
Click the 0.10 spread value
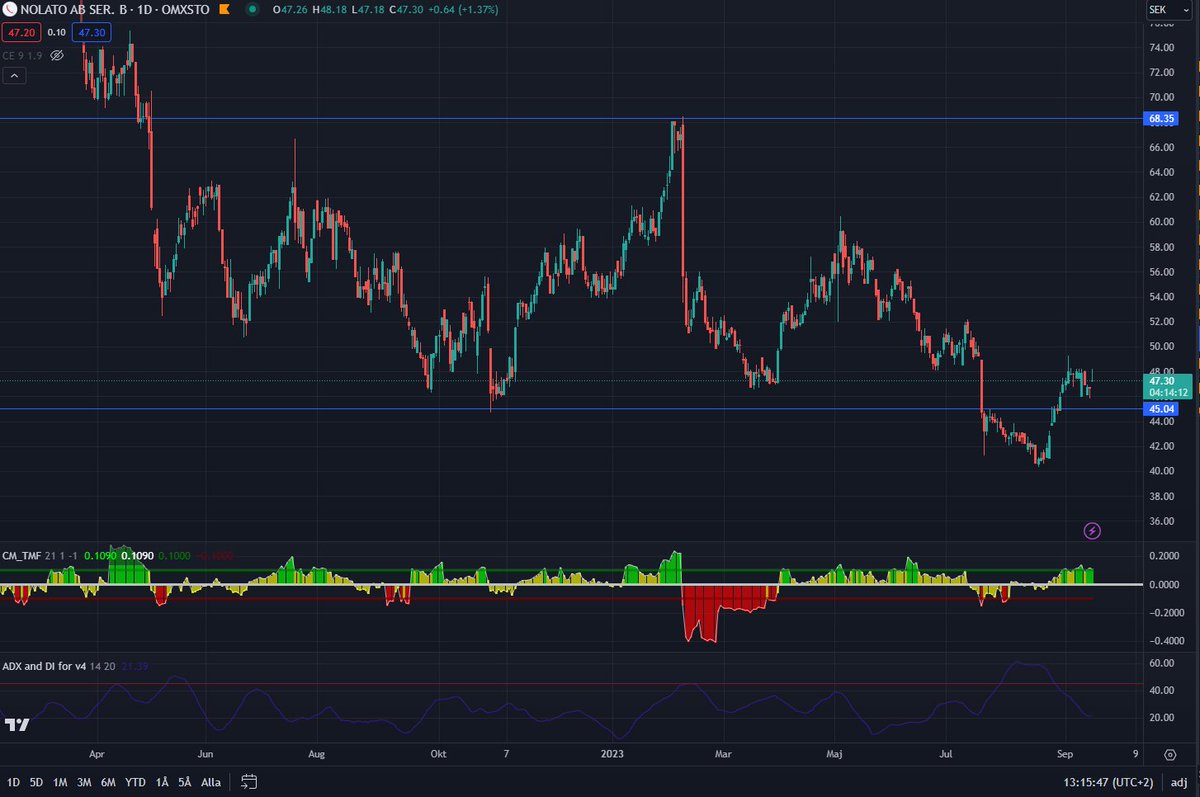56,32
